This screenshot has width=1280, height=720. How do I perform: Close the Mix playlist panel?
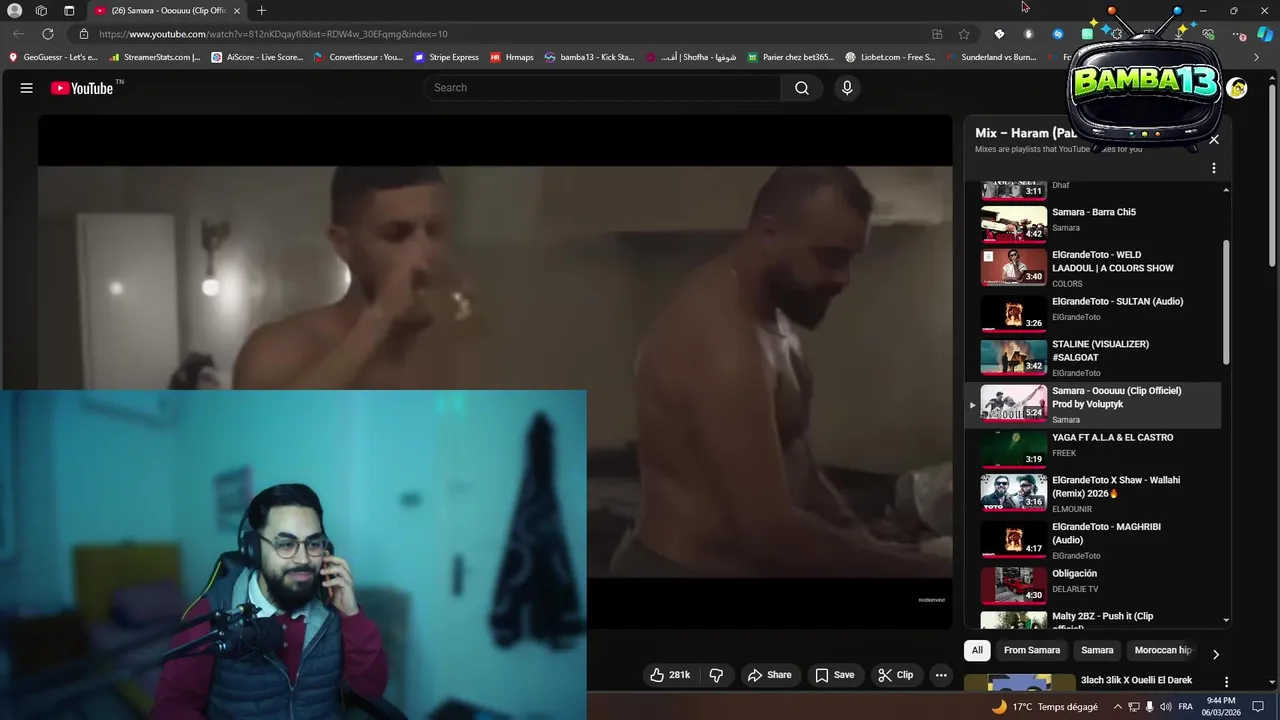tap(1214, 140)
